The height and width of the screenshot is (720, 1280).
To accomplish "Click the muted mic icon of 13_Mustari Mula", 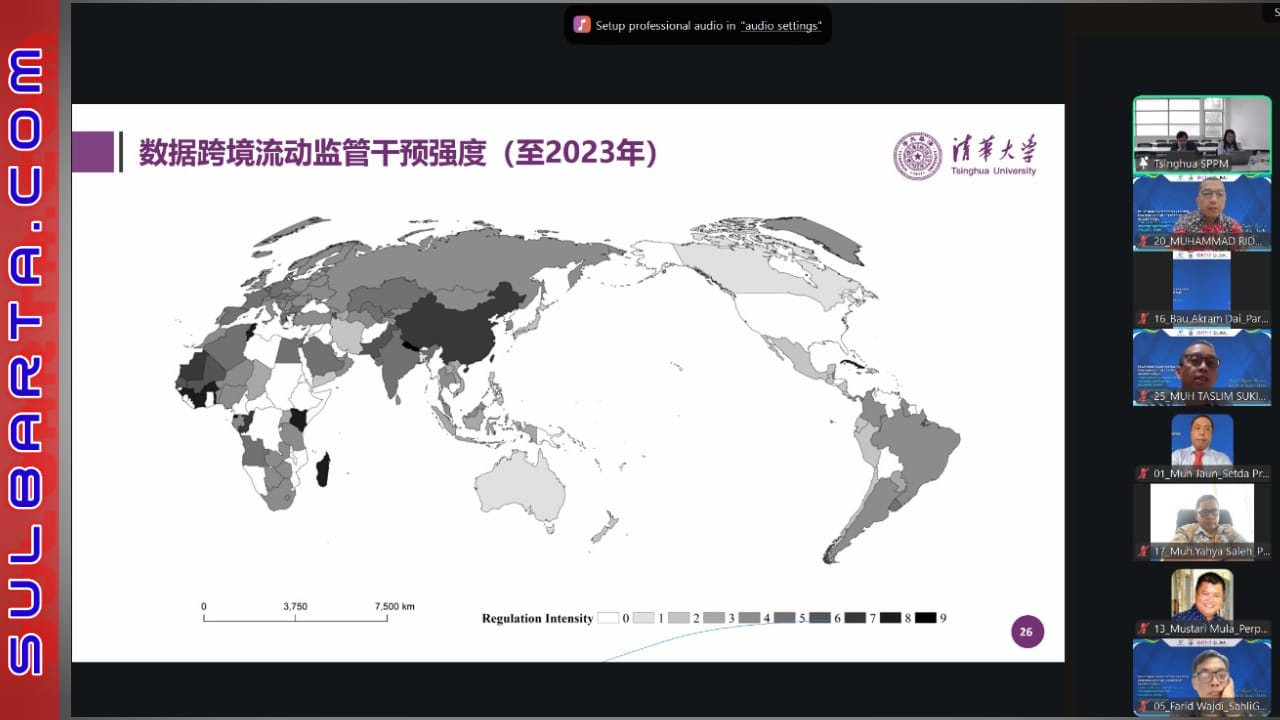I will (x=1144, y=629).
